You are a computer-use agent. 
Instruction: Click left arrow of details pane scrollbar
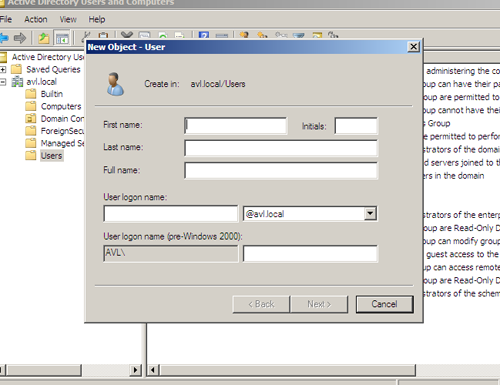pyautogui.click(x=153, y=370)
